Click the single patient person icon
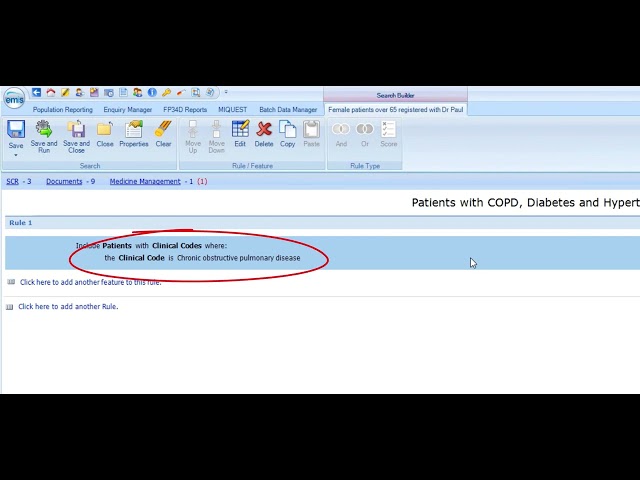 (x=80, y=93)
